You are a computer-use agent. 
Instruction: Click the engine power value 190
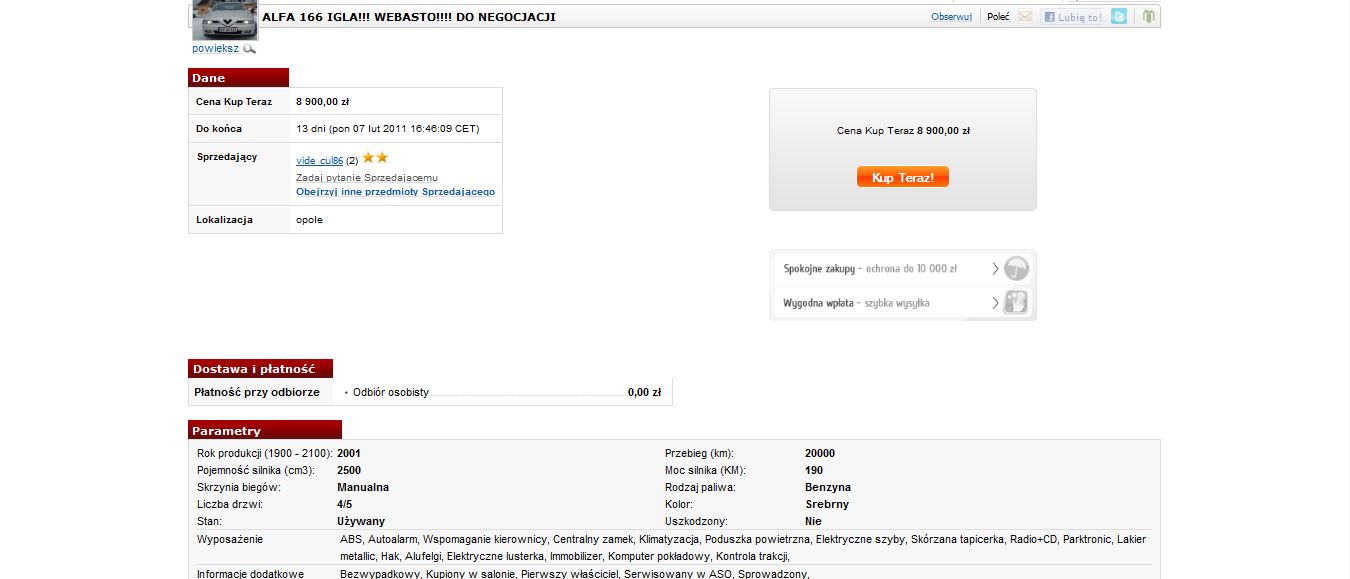(x=814, y=470)
